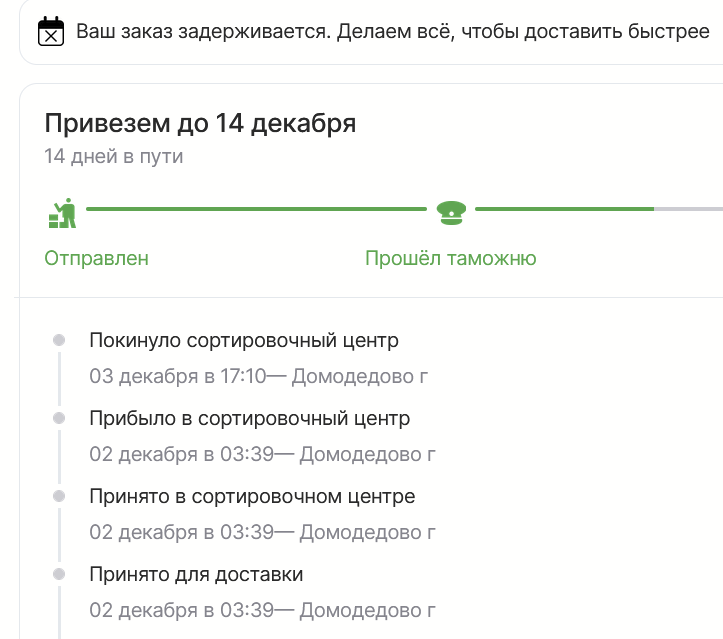Click the 'Ваш заказ задерживается' notification banner

click(378, 31)
